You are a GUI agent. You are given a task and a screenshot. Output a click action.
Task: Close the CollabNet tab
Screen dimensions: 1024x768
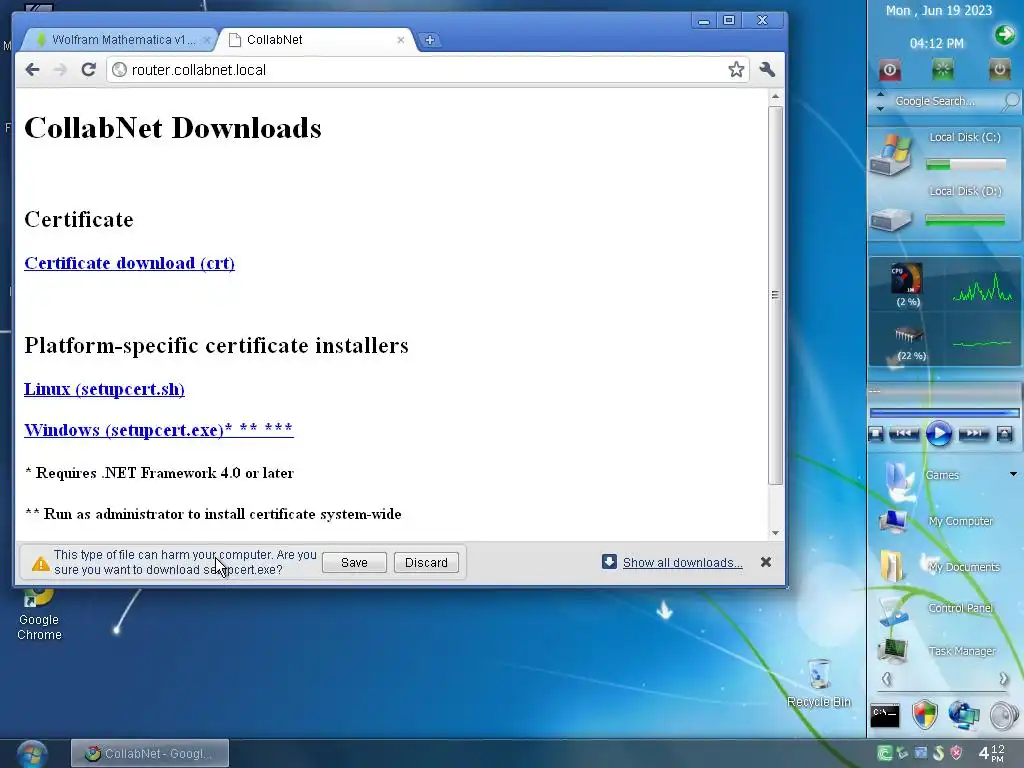[x=401, y=40]
